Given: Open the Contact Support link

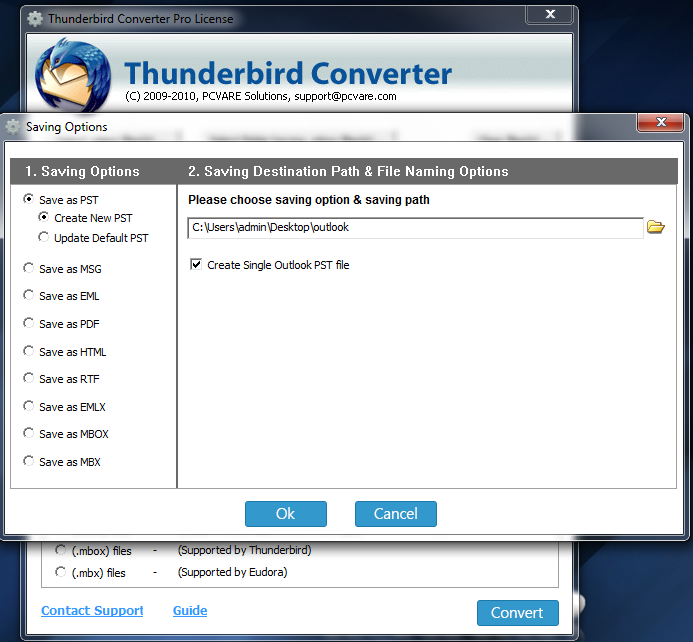Looking at the screenshot, I should coord(92,610).
